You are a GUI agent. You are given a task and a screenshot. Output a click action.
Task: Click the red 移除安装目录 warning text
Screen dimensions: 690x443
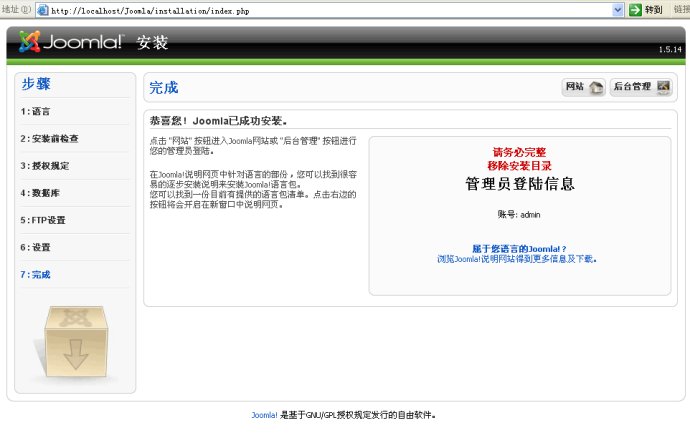[519, 166]
